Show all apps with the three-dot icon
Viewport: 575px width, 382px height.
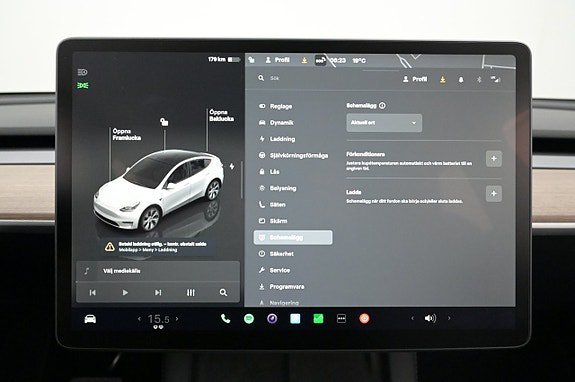[x=341, y=319]
